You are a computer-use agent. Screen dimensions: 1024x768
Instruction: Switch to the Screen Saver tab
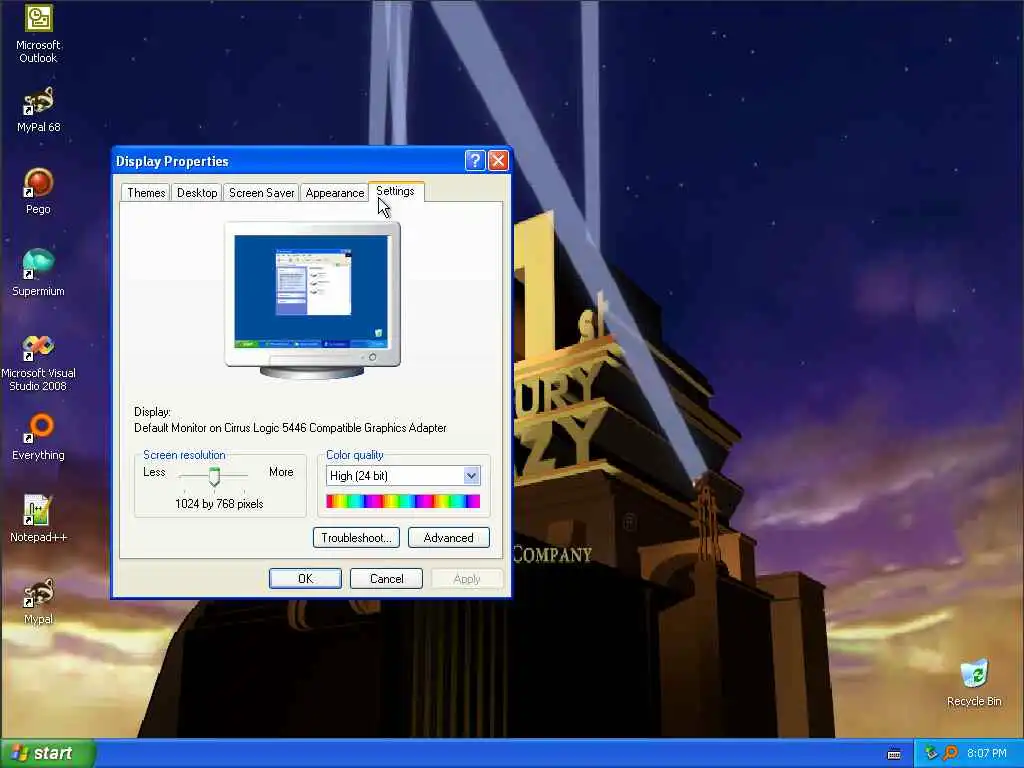(261, 193)
